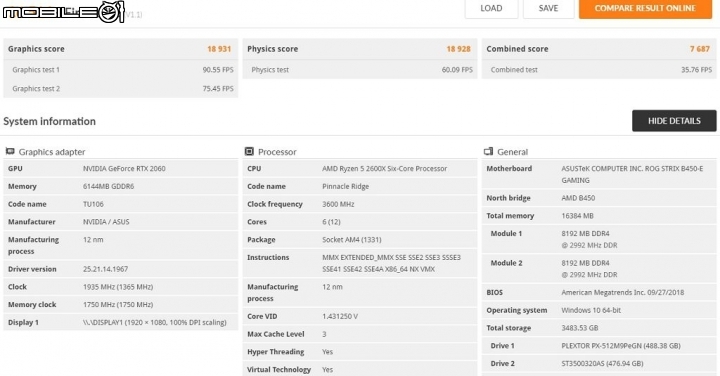Screen dimensions: 720x376
Task: Select CPU name AMD Ryzen 5 2600X
Action: (x=384, y=168)
